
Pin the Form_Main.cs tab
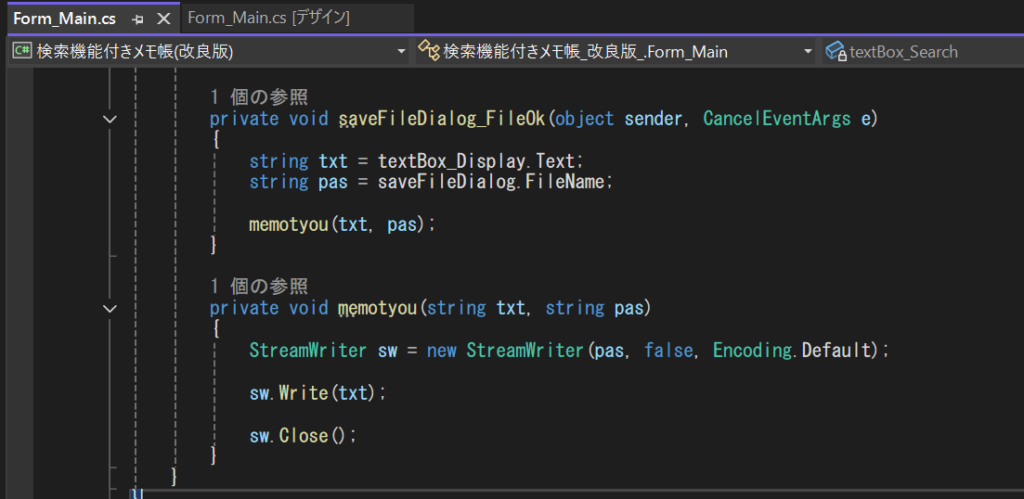pos(138,19)
